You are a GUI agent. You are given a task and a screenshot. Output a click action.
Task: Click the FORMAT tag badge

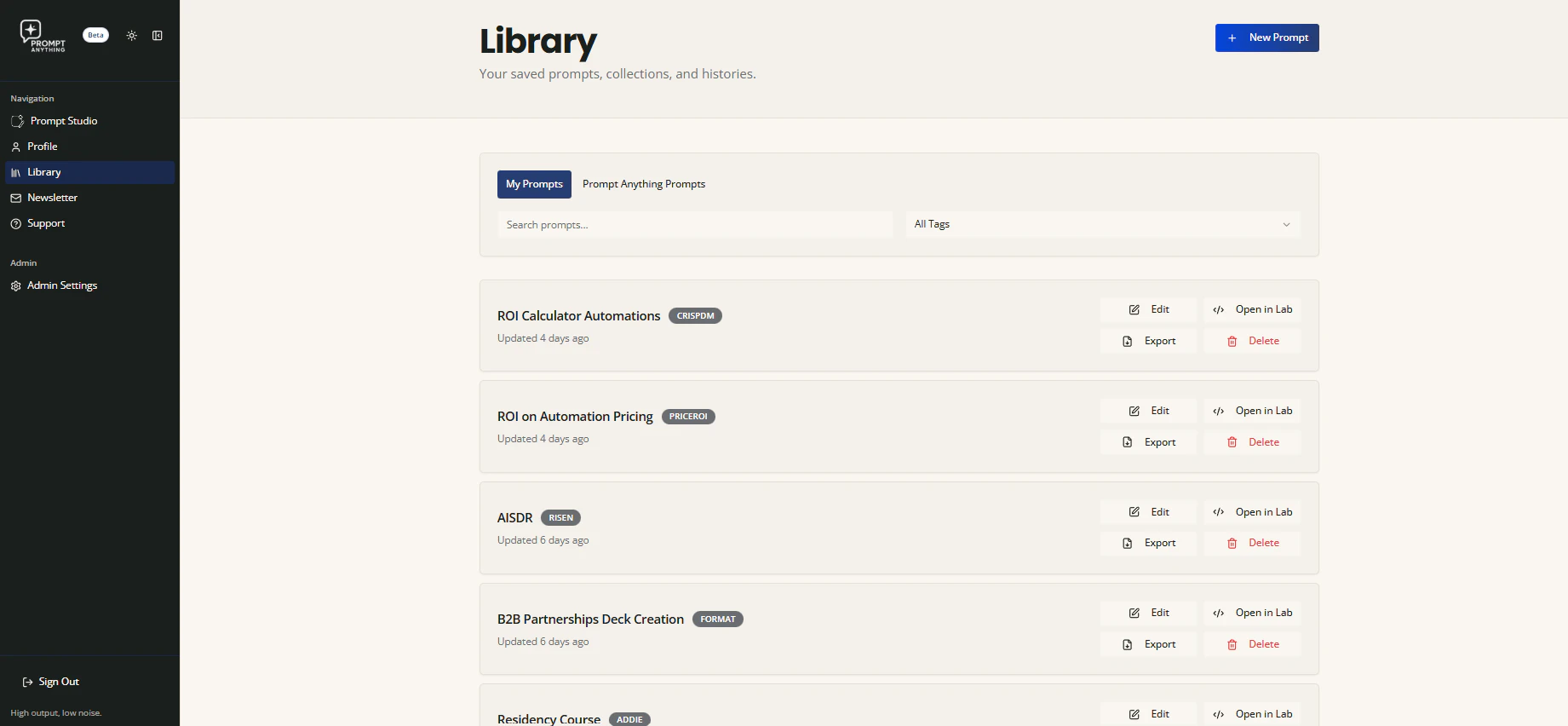click(718, 619)
